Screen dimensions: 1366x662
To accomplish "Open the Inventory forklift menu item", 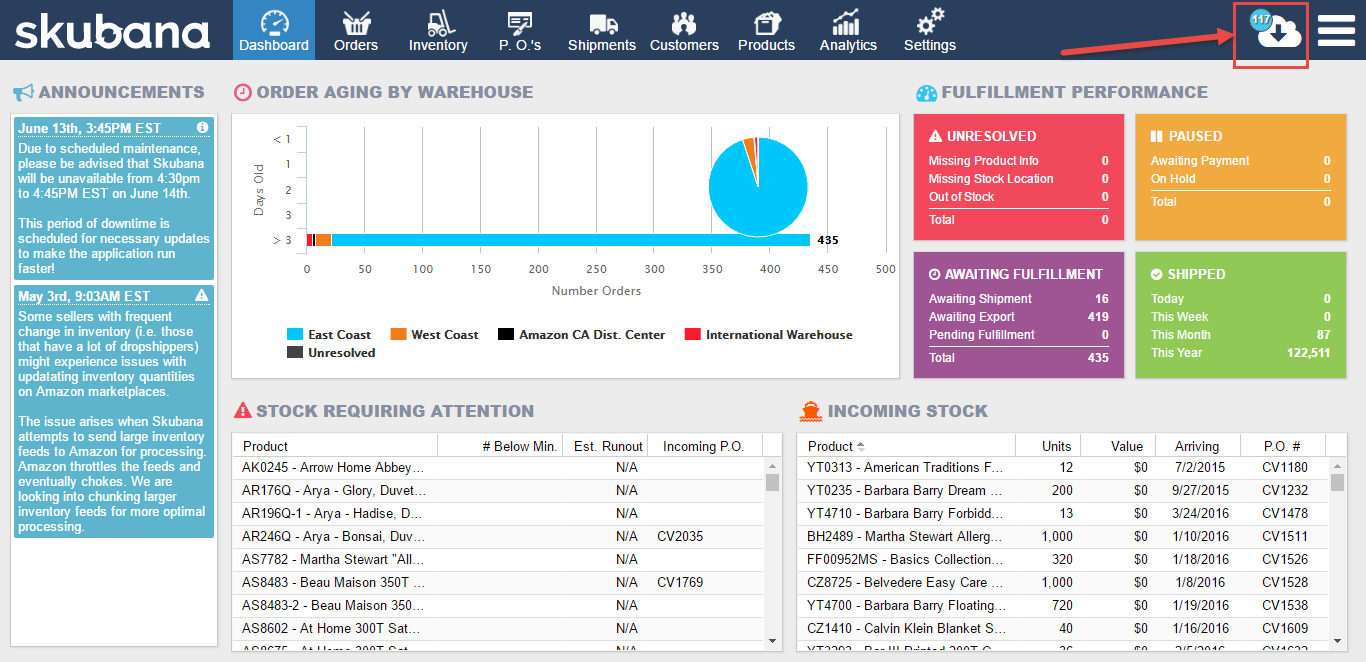I will click(438, 30).
